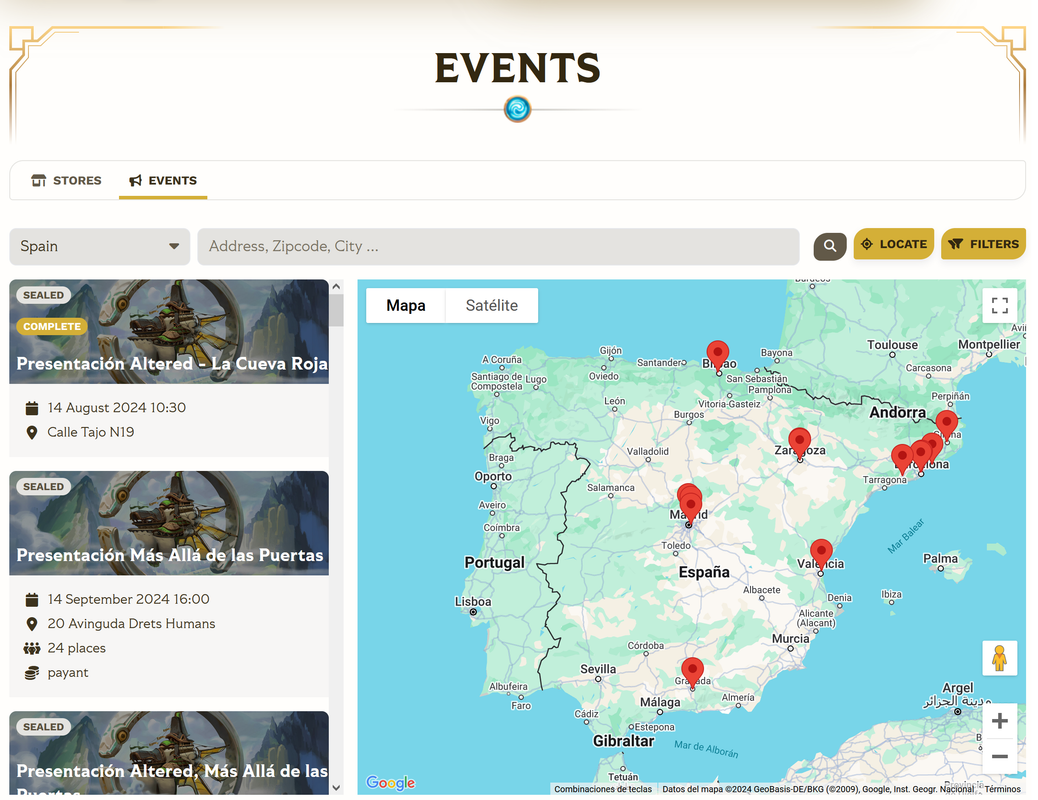Image resolution: width=1038 pixels, height=800 pixels.
Task: Focus the Address, Zipcode, City search field
Action: pyautogui.click(x=498, y=246)
